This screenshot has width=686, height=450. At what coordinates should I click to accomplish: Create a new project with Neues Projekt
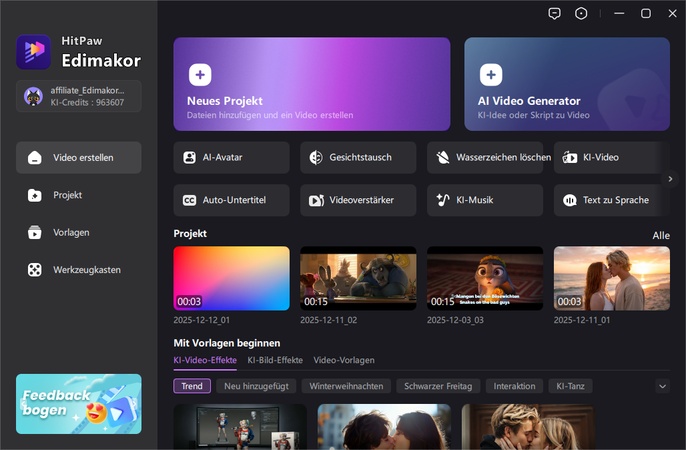click(x=311, y=85)
